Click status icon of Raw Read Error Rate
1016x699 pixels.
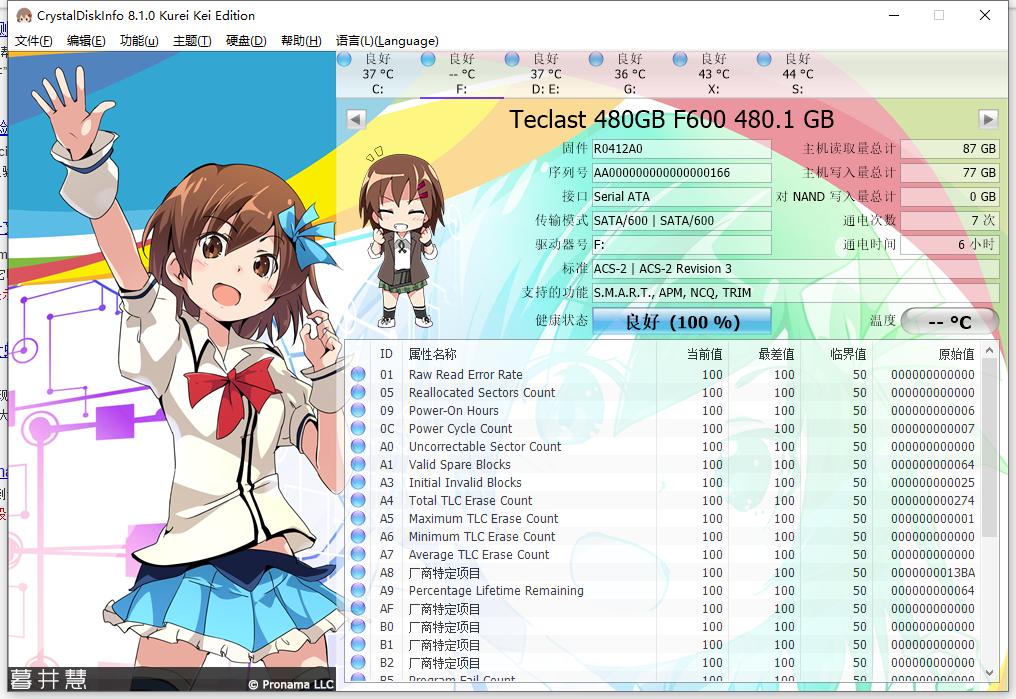tap(358, 374)
